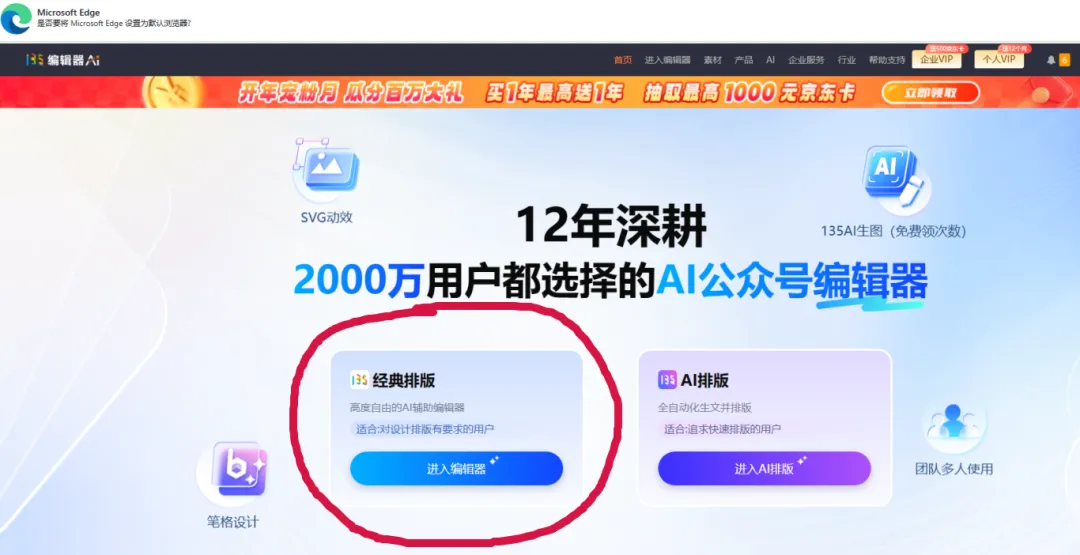Open the 135AI生图 icon

coord(893,178)
